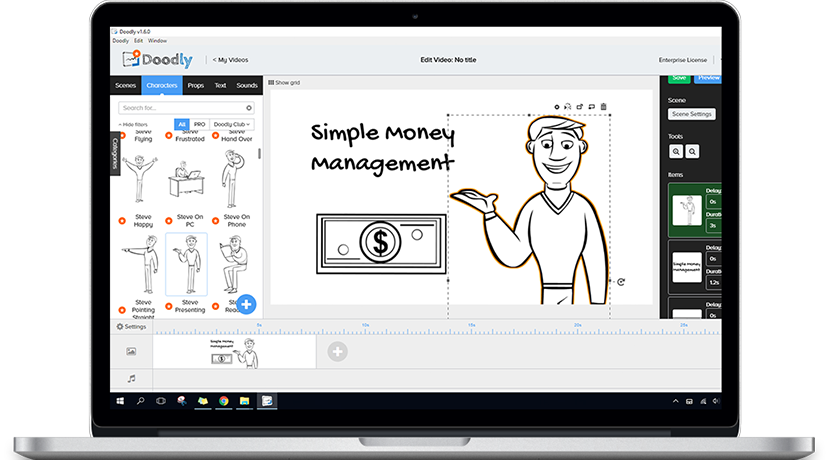Select the title text item thumbnail in Items
This screenshot has height=460, width=830.
coord(687,267)
